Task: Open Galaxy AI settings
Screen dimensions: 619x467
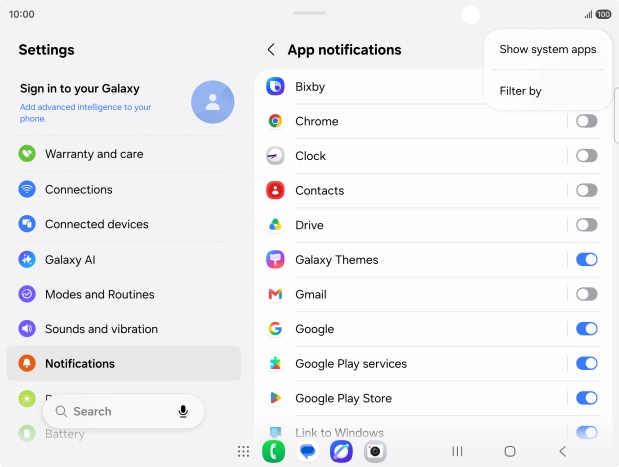Action: (x=124, y=259)
